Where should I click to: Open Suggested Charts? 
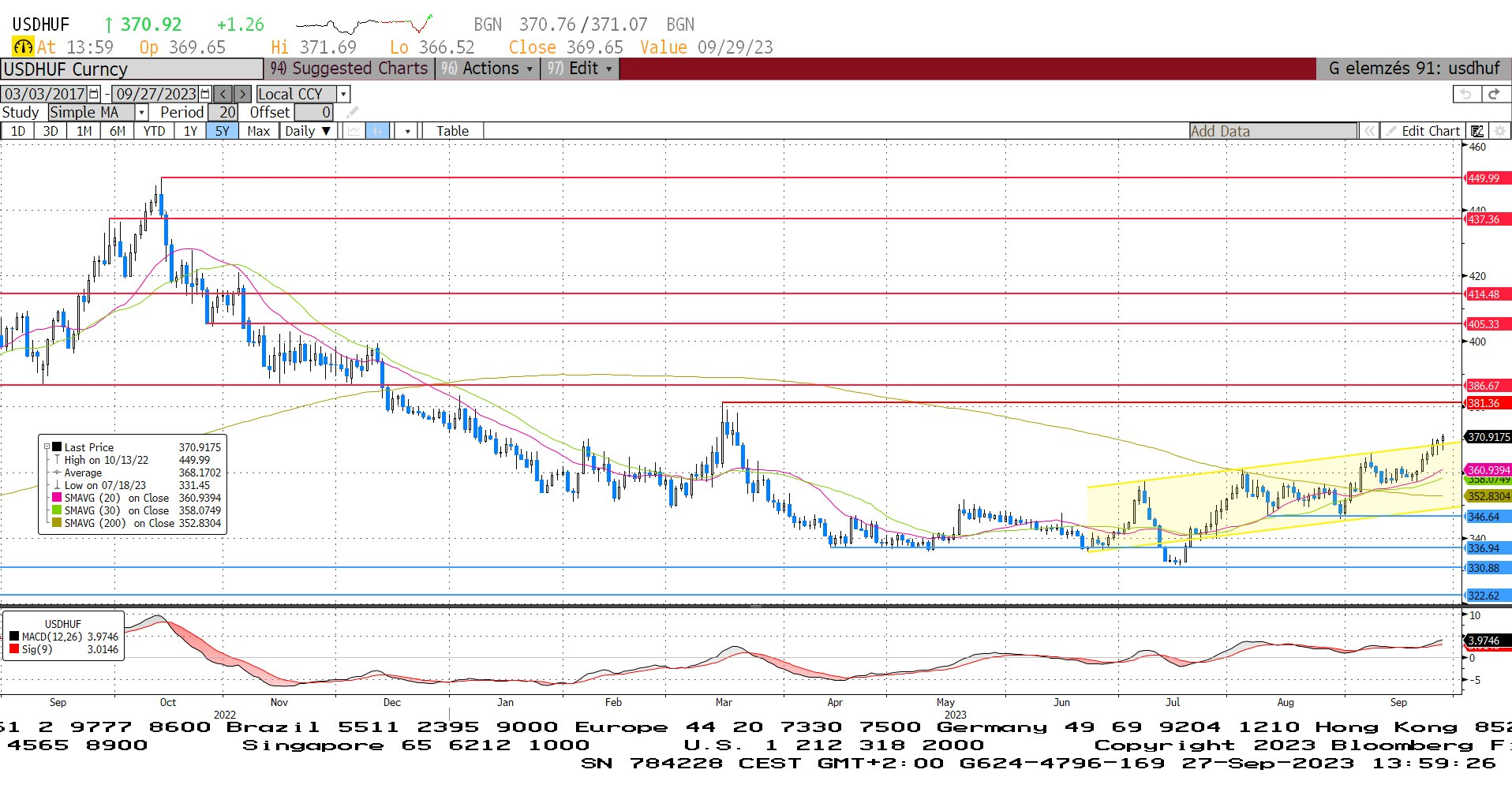(x=349, y=69)
